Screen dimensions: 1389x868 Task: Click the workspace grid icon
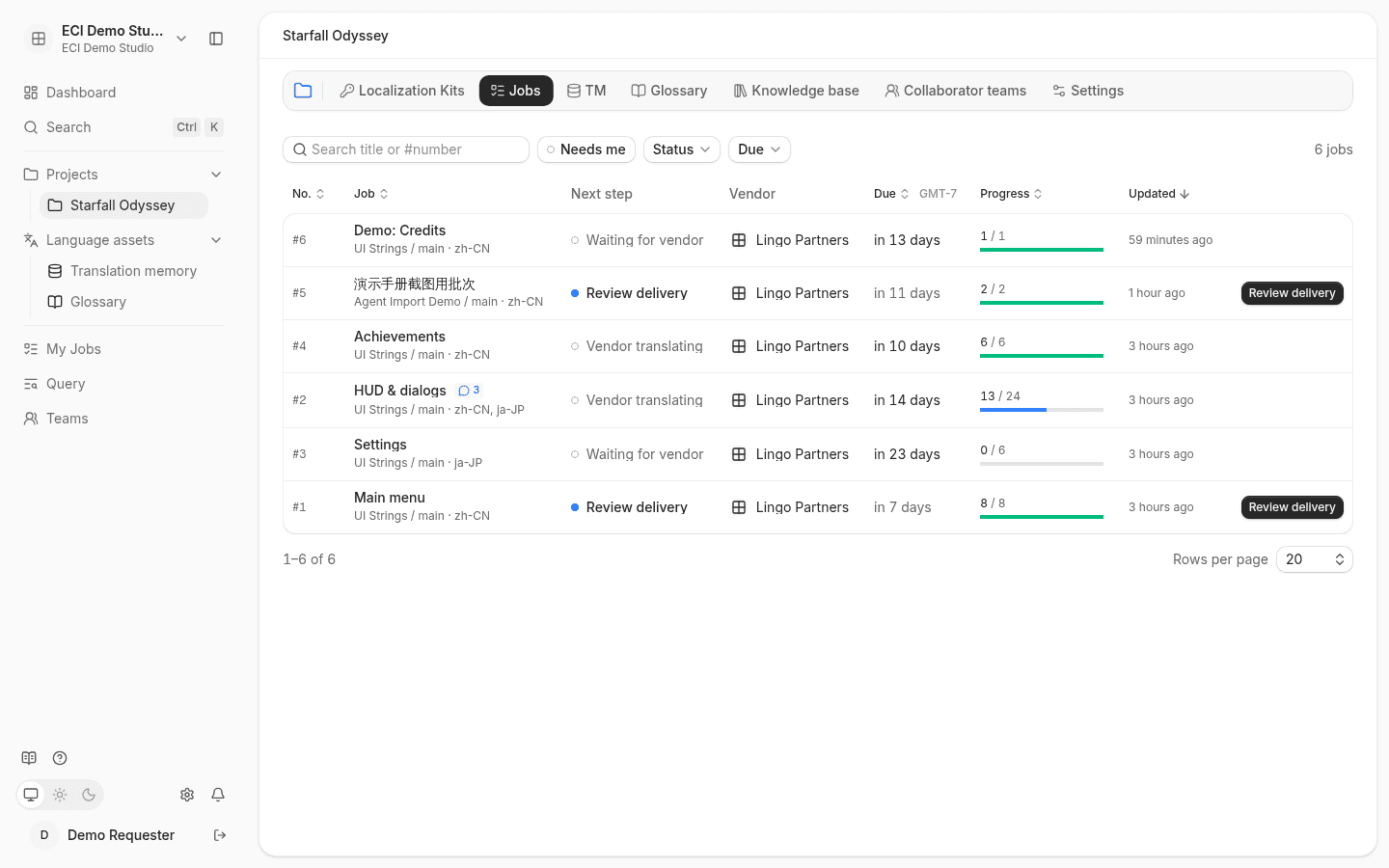[x=39, y=39]
